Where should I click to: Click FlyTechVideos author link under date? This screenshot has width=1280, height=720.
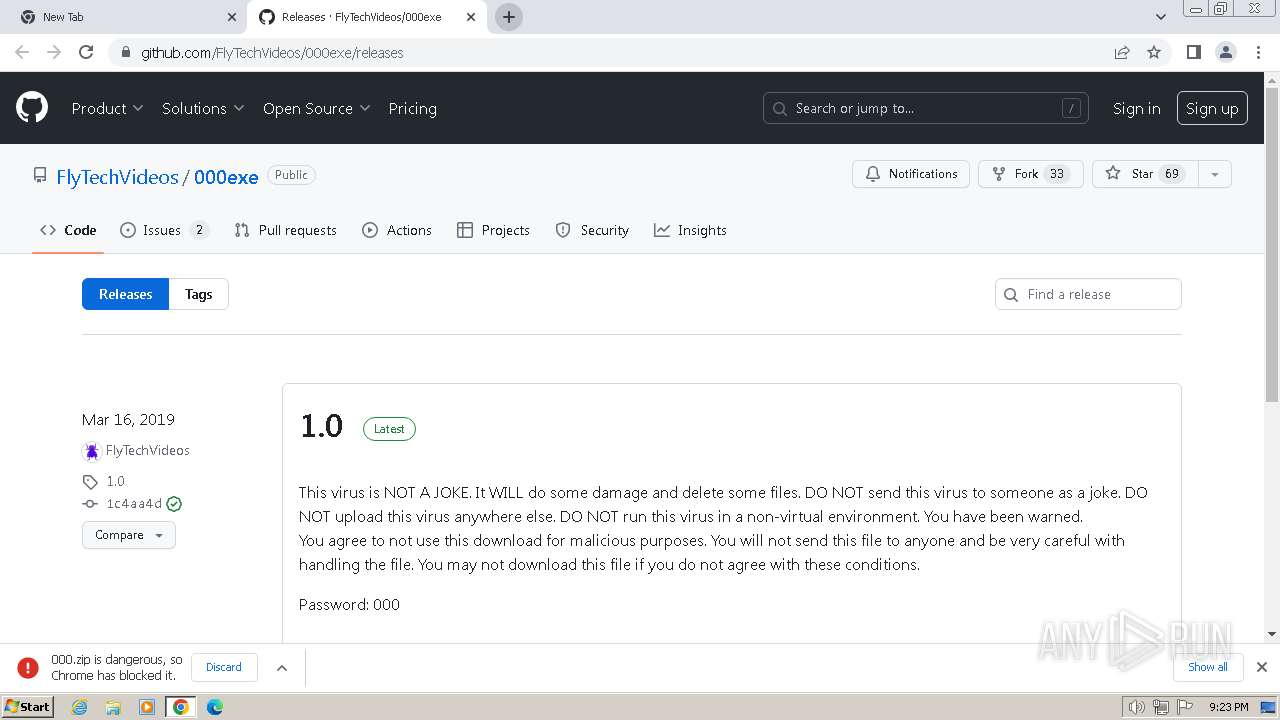tap(147, 451)
